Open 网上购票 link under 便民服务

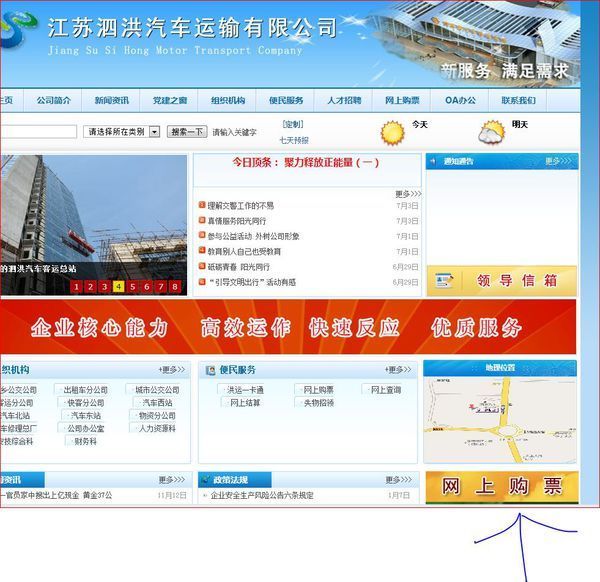318,390
